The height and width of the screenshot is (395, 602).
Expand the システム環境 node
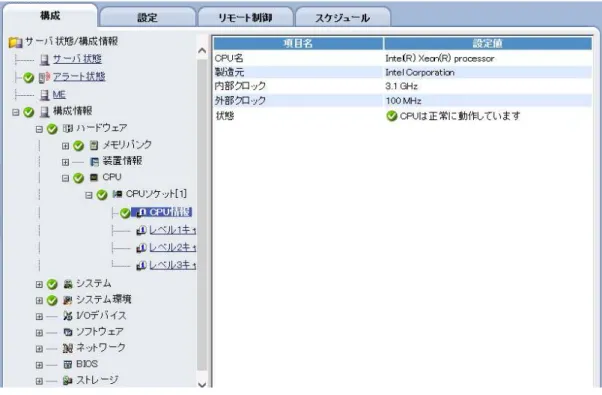coord(39,301)
